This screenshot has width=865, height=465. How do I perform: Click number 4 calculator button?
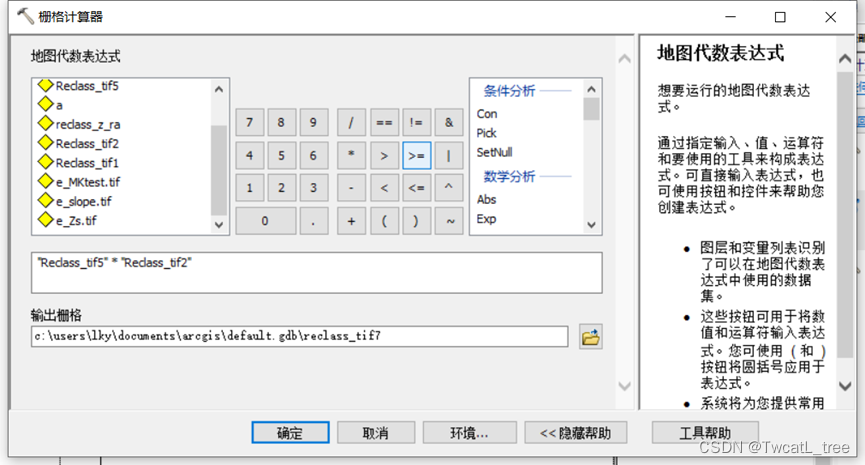(249, 156)
